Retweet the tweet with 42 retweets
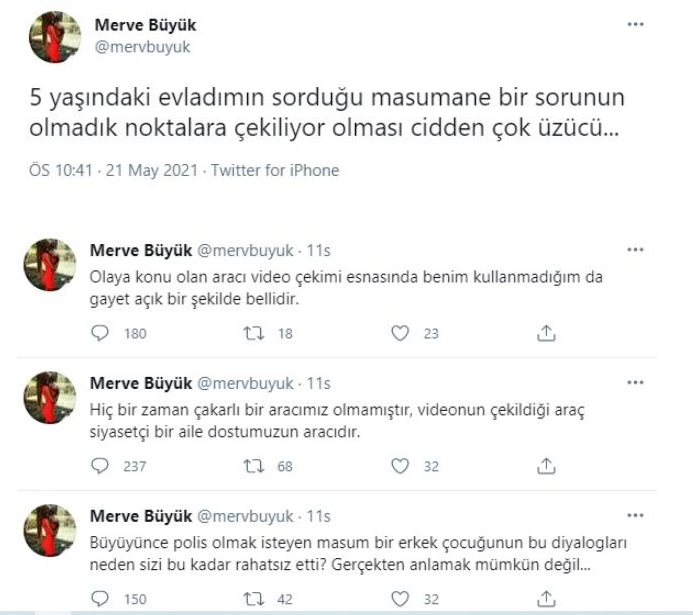The height and width of the screenshot is (615, 693). coord(254,599)
